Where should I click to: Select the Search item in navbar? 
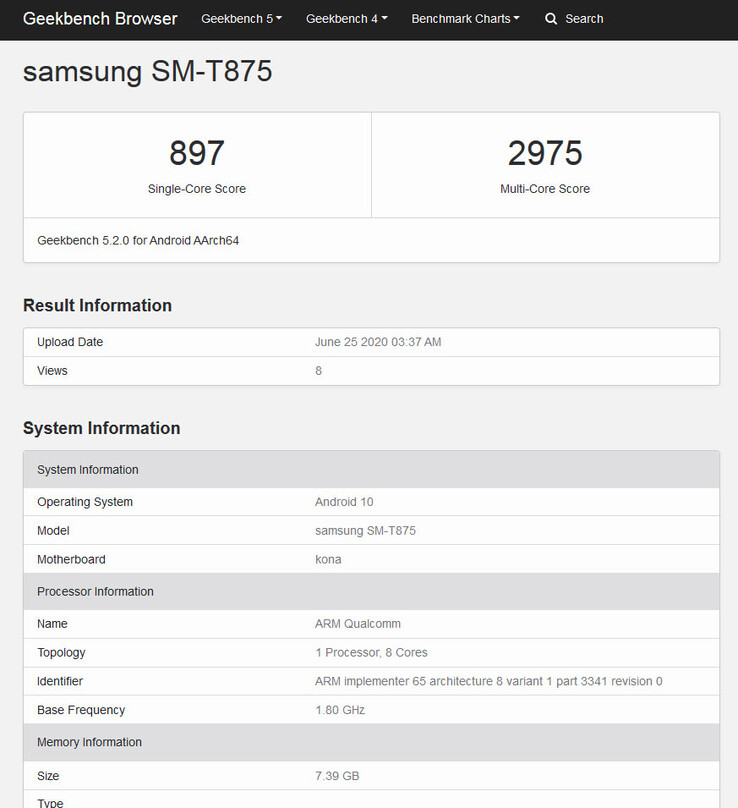[574, 18]
